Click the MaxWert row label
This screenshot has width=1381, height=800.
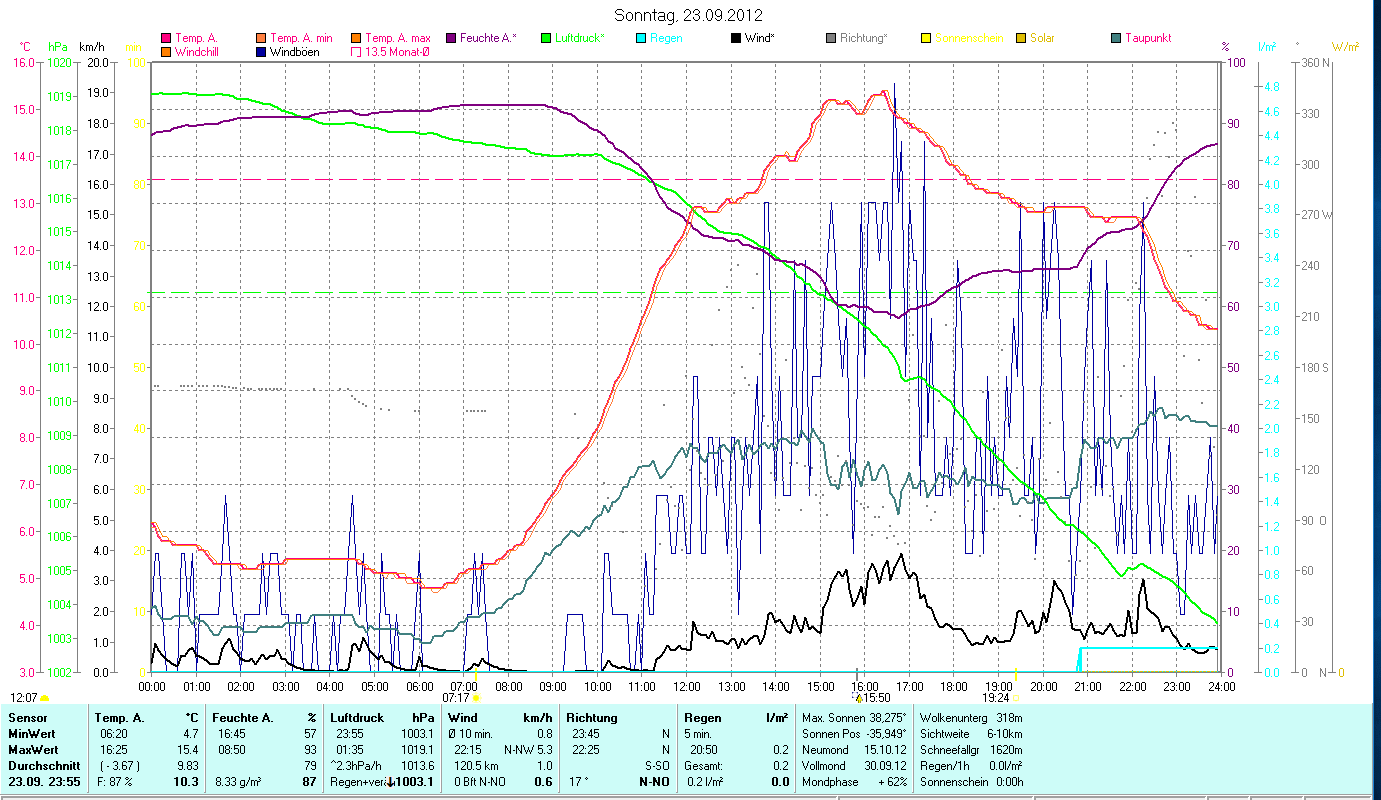[x=33, y=750]
